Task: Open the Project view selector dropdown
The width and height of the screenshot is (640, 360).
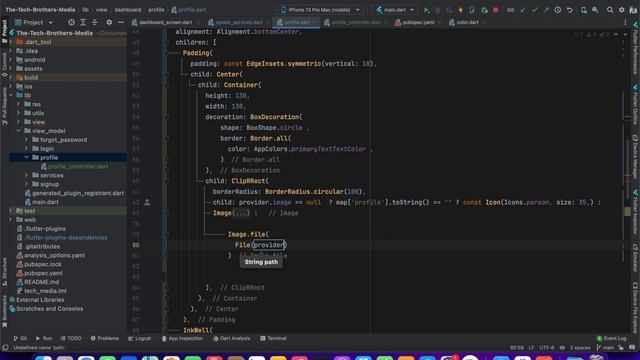Action: coord(34,22)
